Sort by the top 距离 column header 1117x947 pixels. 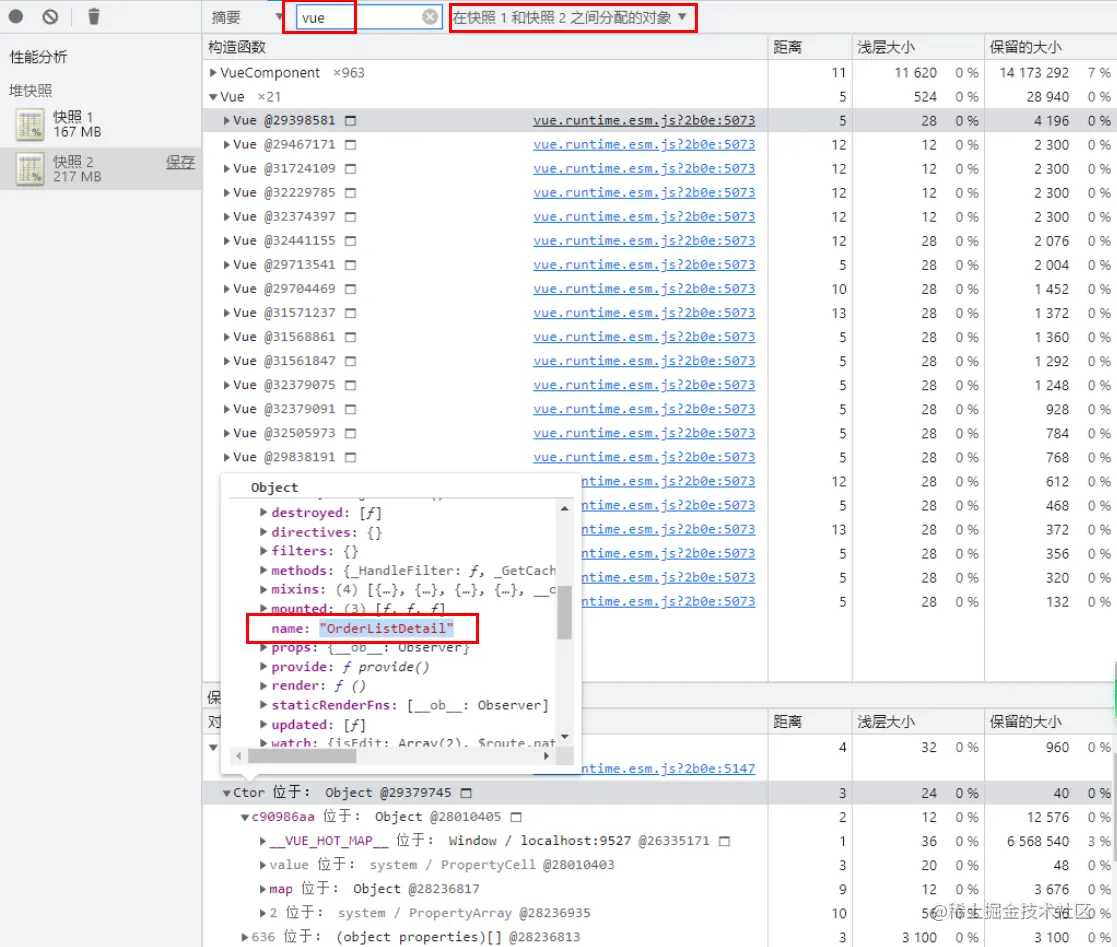click(810, 47)
